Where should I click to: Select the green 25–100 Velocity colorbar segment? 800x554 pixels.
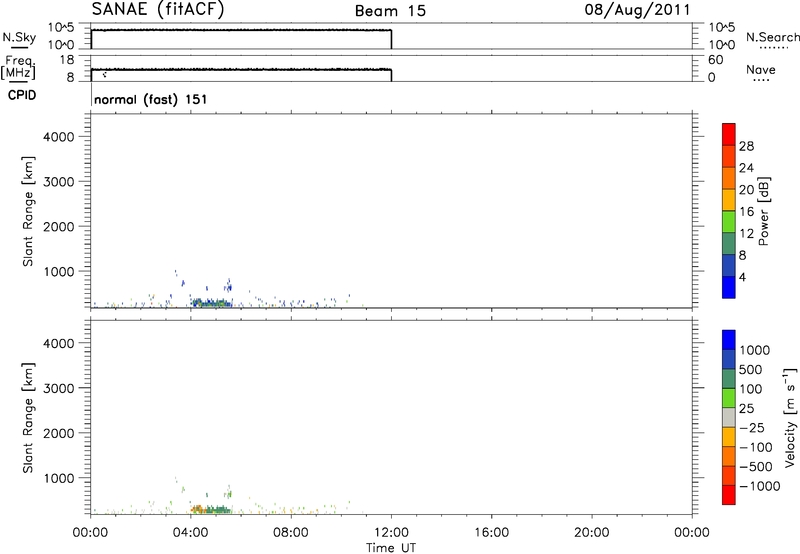point(729,398)
